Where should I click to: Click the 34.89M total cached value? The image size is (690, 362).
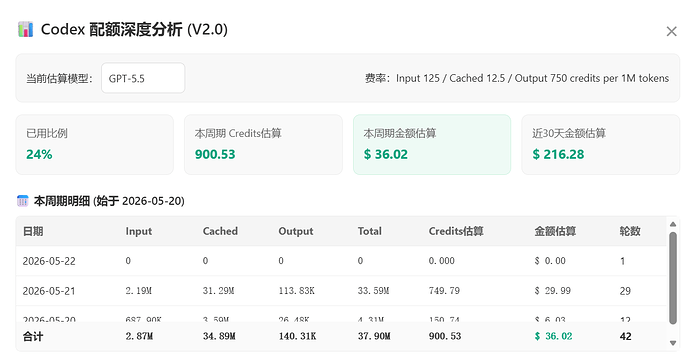[x=219, y=336]
